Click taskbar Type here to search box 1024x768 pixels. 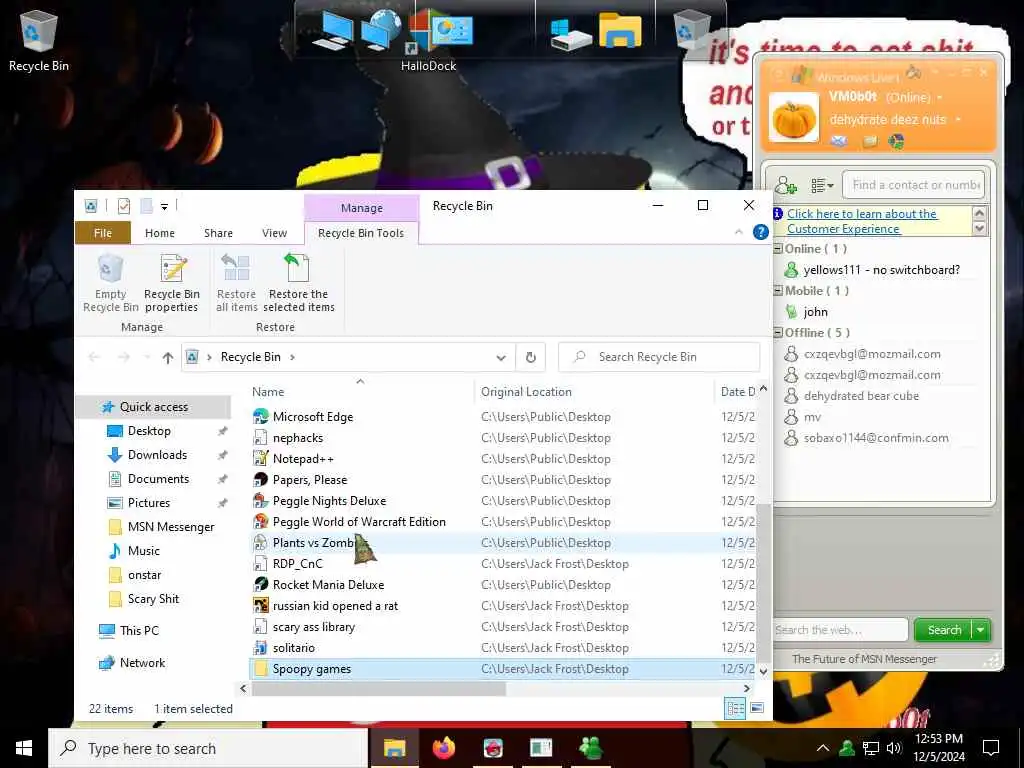[208, 748]
